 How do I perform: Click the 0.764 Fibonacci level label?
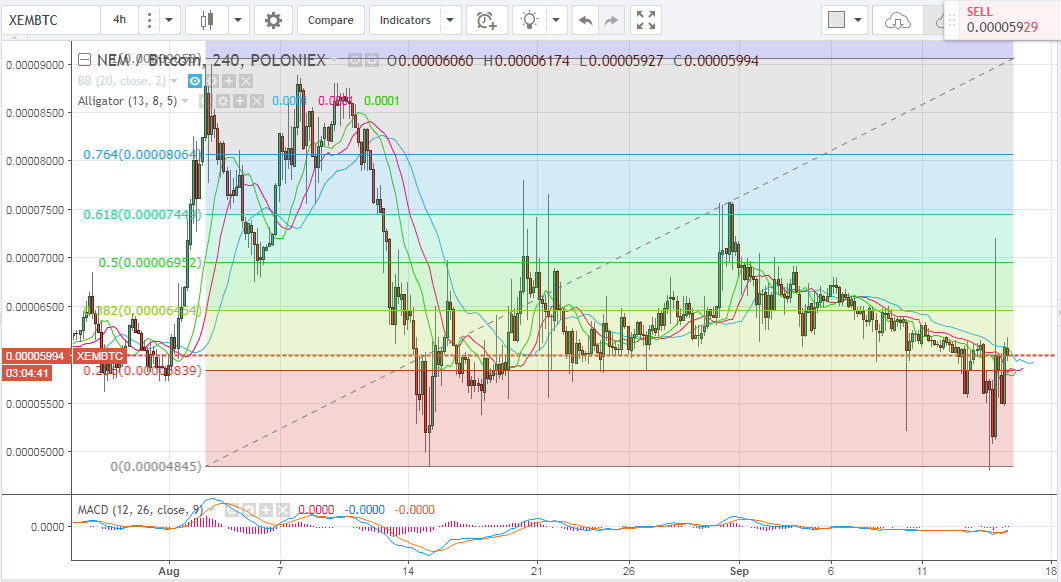[x=142, y=155]
